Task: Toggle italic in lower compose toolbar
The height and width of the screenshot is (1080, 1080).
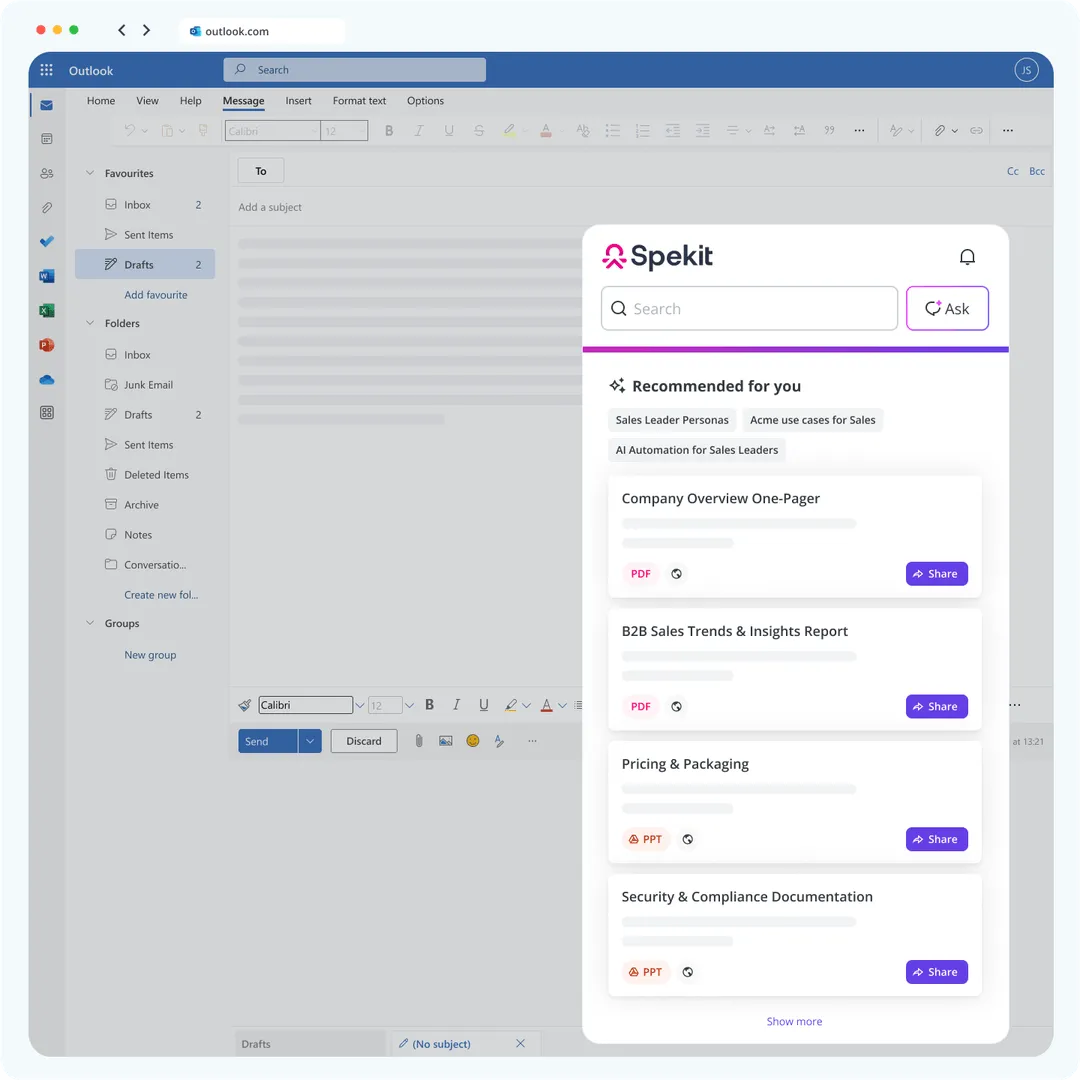Action: coord(456,705)
